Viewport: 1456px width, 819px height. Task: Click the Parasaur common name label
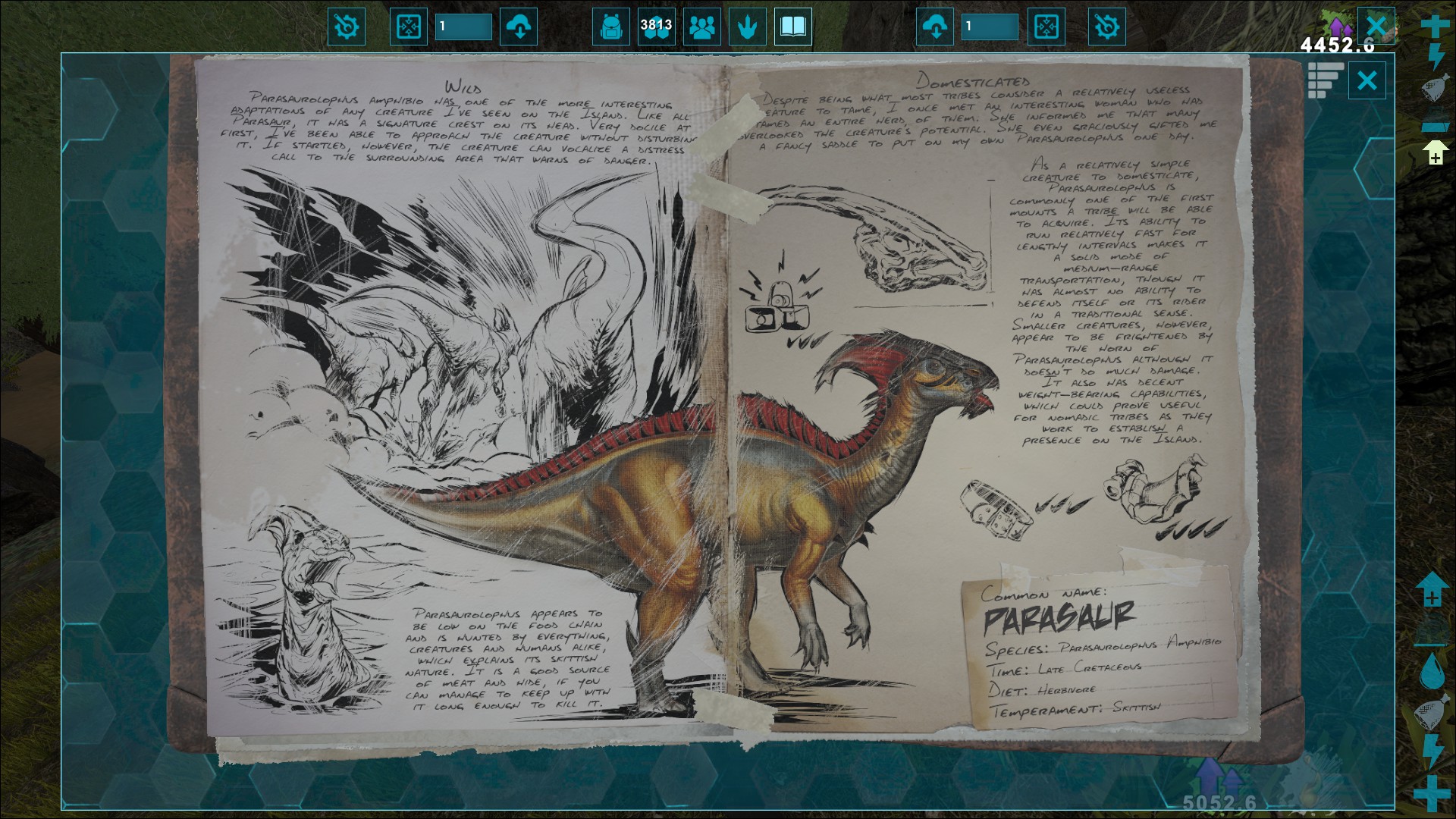[1059, 617]
